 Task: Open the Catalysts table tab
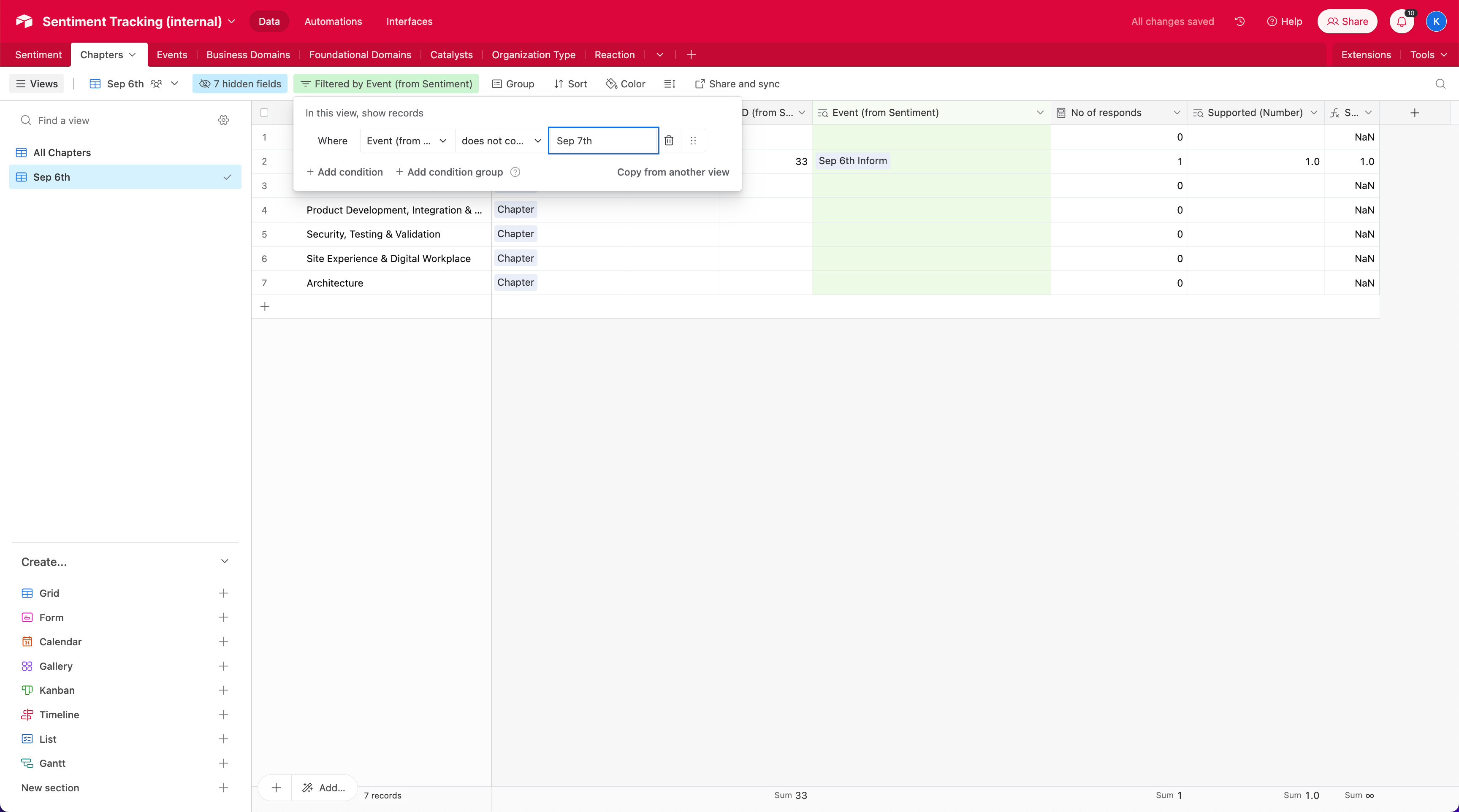tap(451, 55)
